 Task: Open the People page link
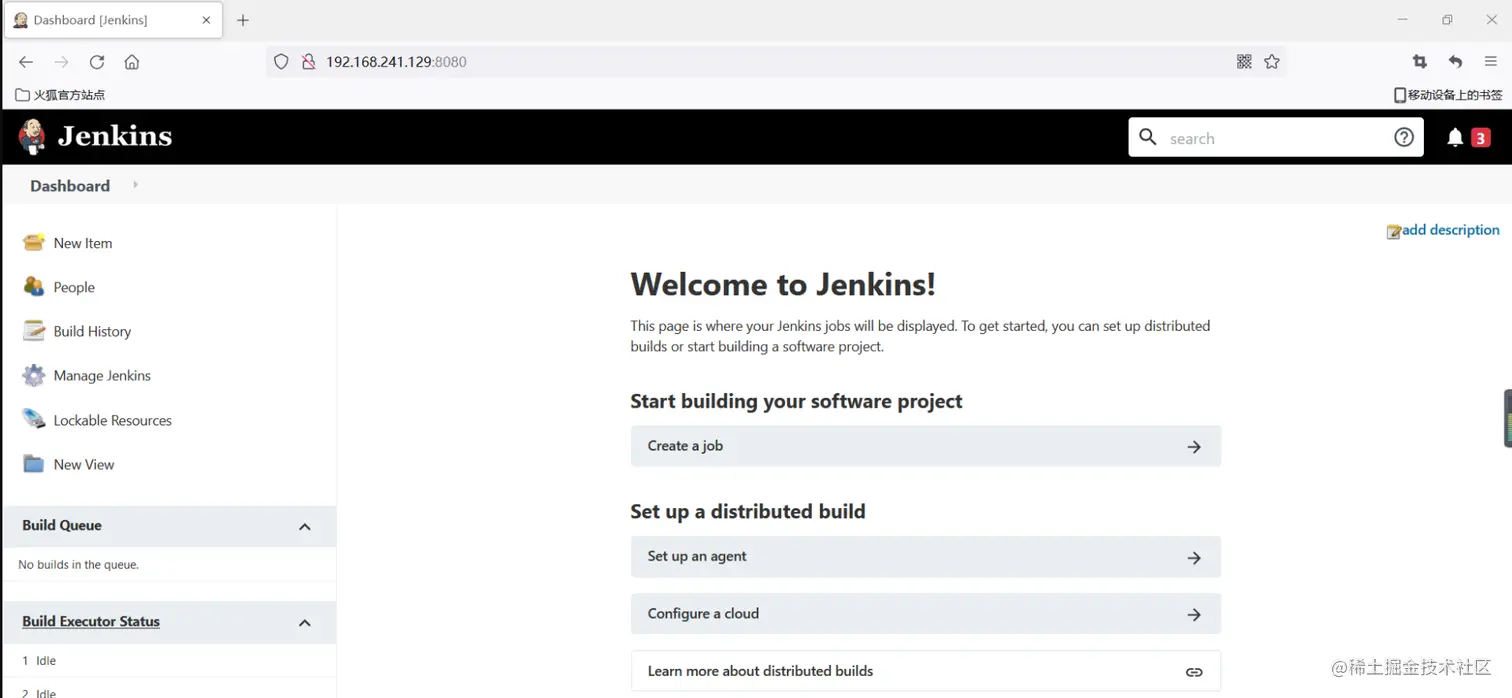click(x=74, y=287)
